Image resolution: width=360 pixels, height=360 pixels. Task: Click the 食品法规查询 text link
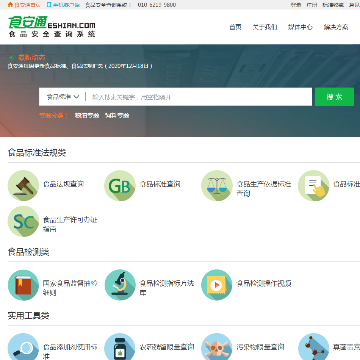click(x=63, y=184)
